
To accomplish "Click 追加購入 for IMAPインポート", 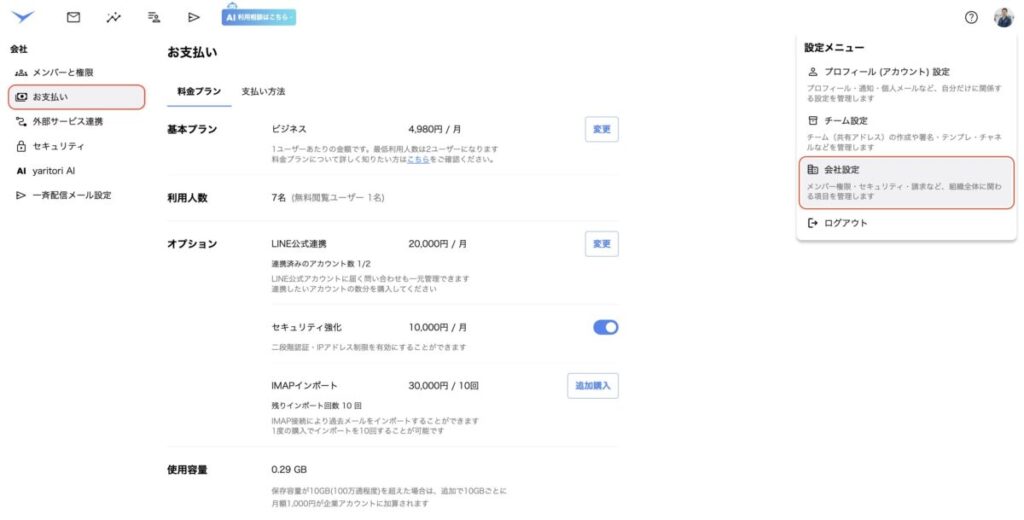I will [x=593, y=386].
